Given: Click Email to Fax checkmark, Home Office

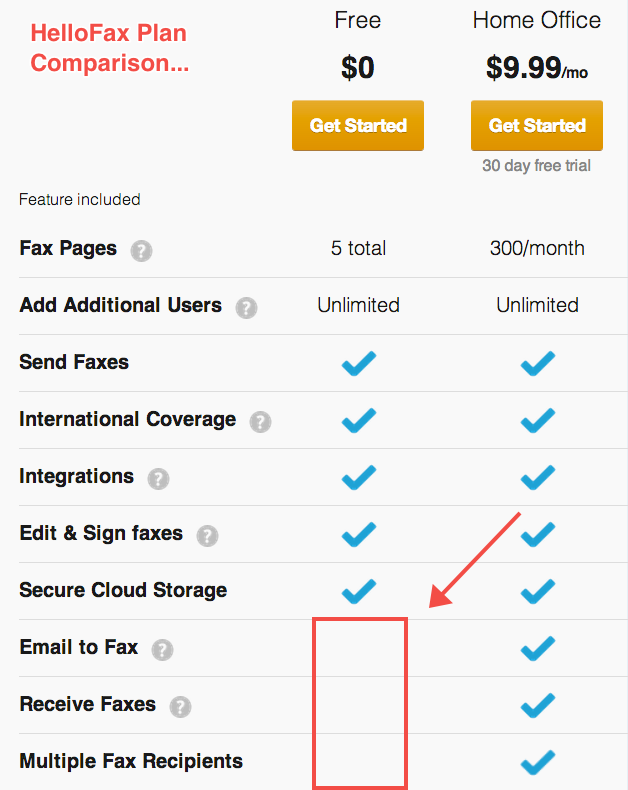Looking at the screenshot, I should click(x=537, y=648).
